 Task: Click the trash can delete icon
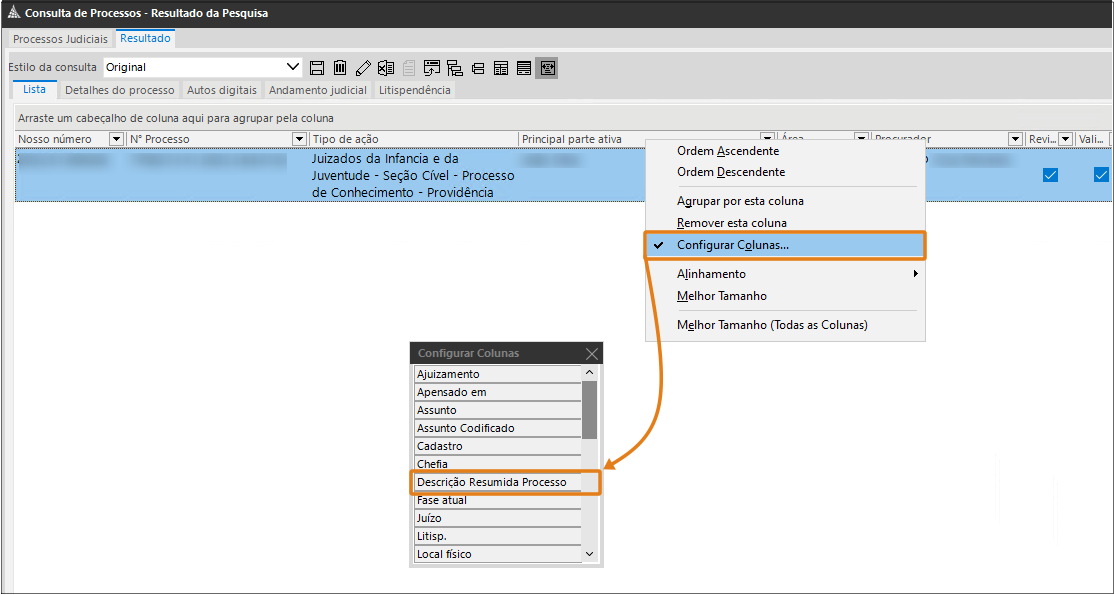[x=340, y=68]
